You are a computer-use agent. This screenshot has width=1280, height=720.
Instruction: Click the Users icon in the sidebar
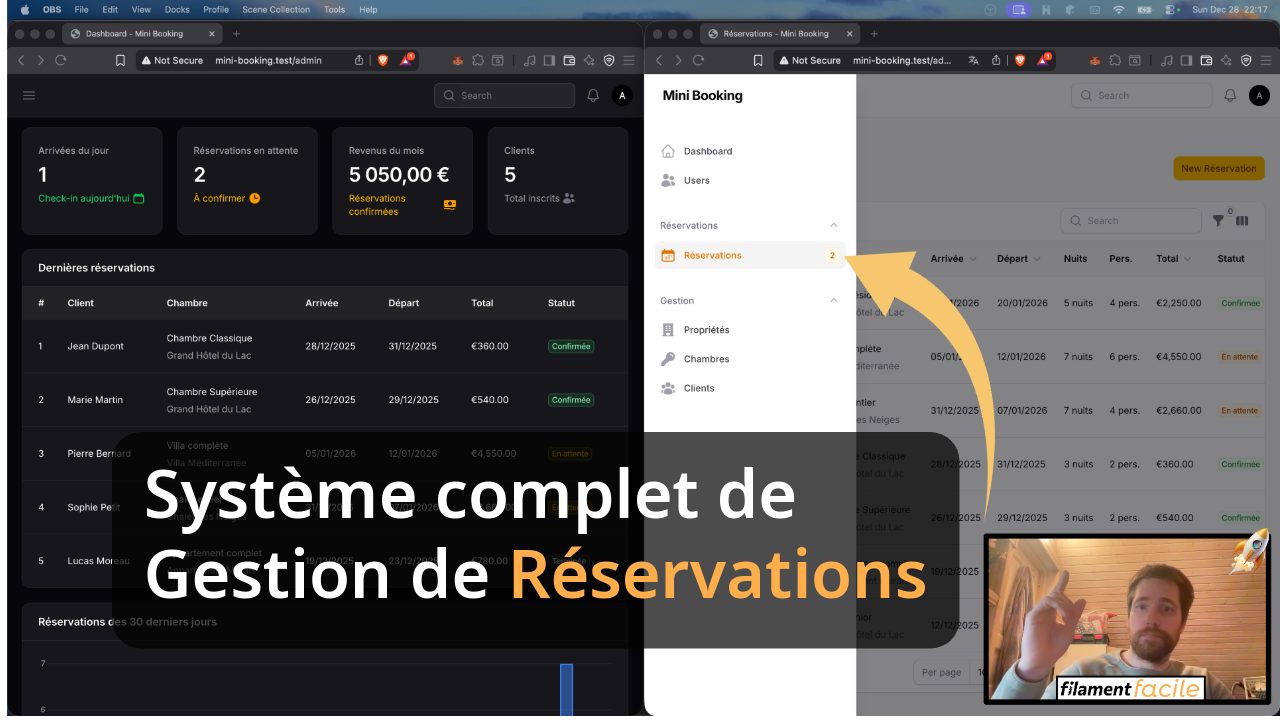(668, 180)
